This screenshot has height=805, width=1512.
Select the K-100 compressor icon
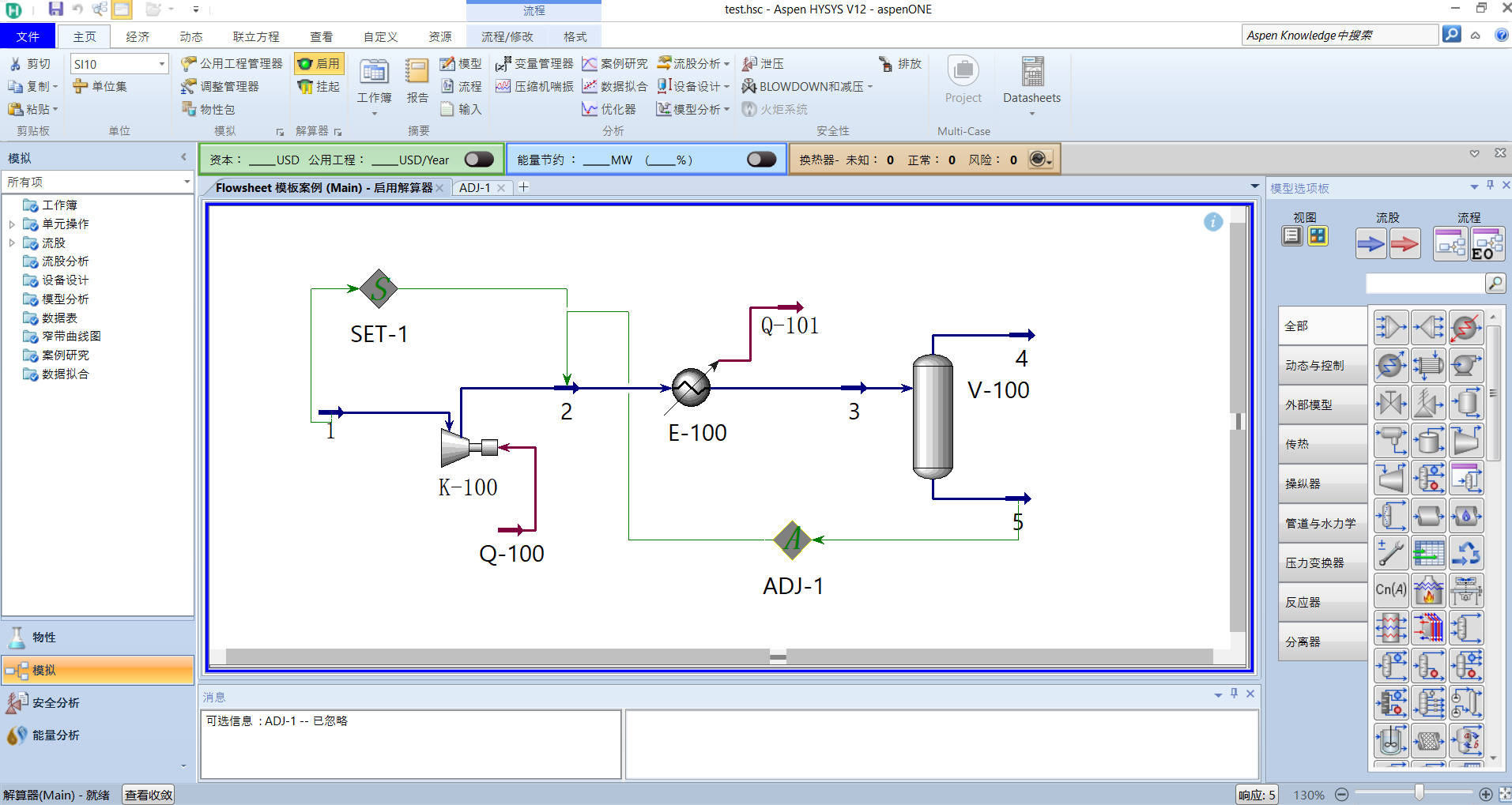(x=469, y=447)
